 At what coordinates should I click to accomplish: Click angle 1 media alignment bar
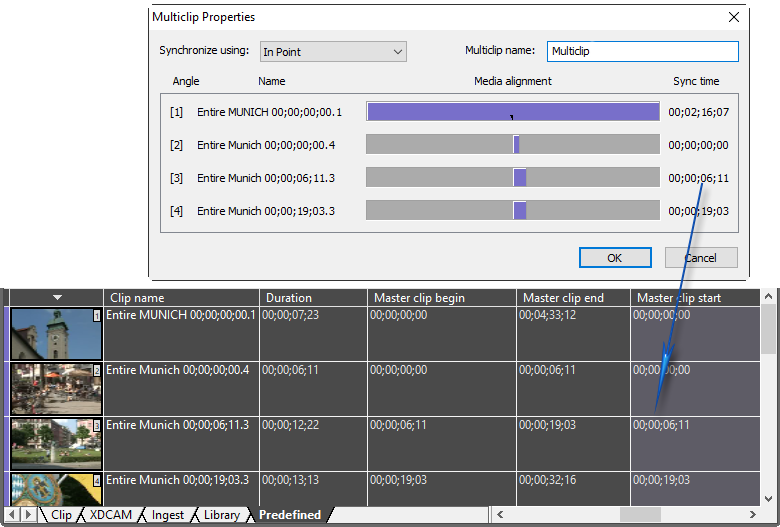tap(512, 112)
